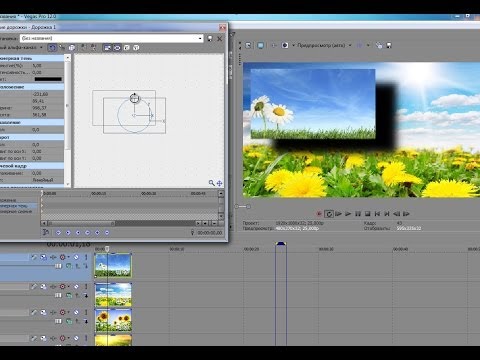
Task: Go to first keyframe button
Action: [x=58, y=233]
